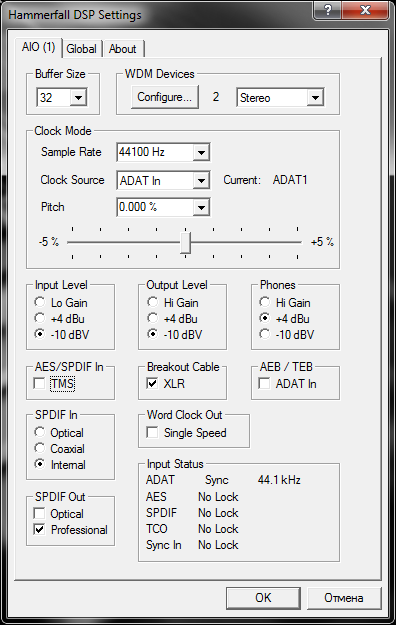
Task: Click the WDM device count 2
Action: [216, 97]
